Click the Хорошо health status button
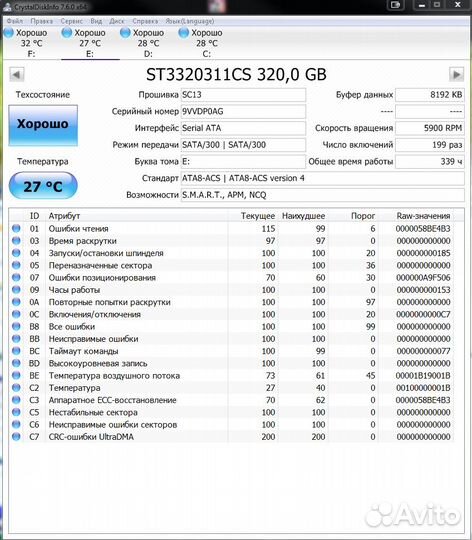This screenshot has height=540, width=472. point(43,125)
